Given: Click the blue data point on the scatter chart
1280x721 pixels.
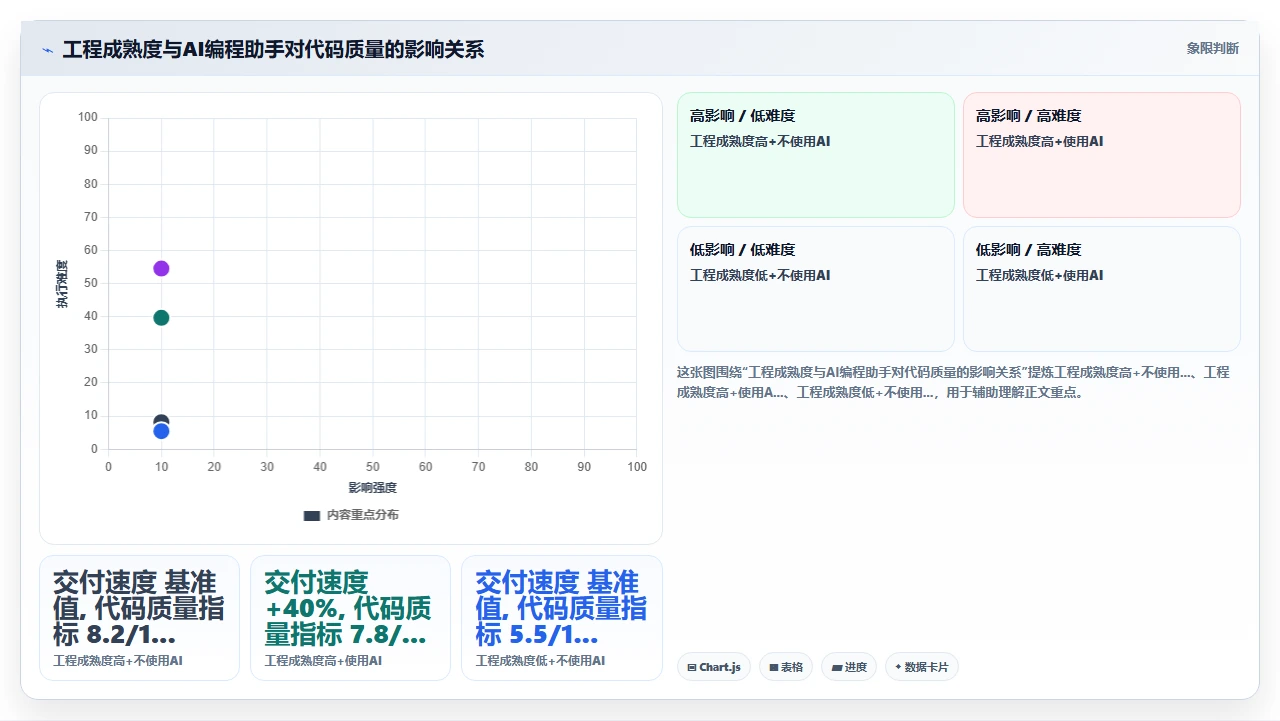Looking at the screenshot, I should (161, 431).
